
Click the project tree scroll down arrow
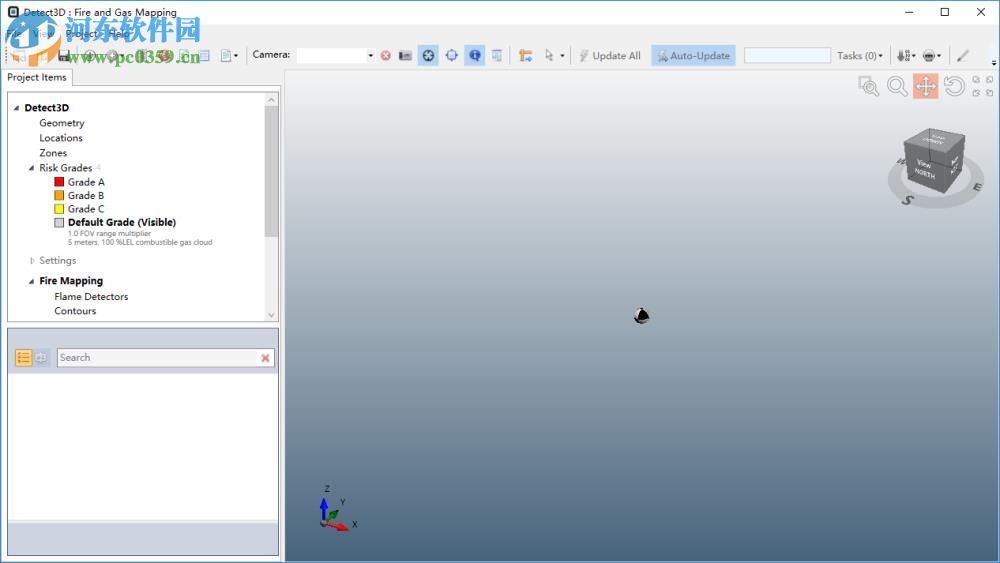click(271, 315)
